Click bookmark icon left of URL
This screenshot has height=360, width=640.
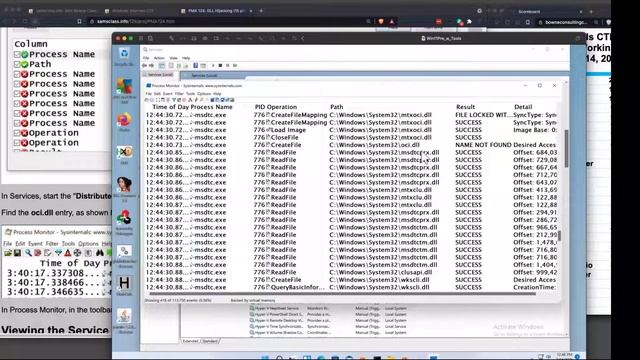pyautogui.click(x=79, y=21)
